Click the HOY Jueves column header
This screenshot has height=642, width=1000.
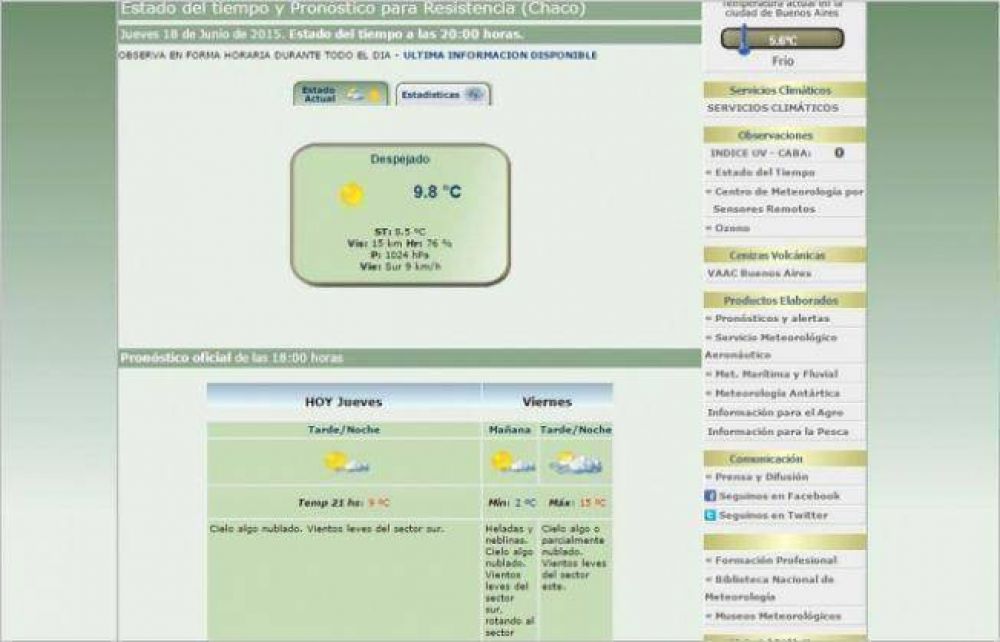tap(343, 402)
